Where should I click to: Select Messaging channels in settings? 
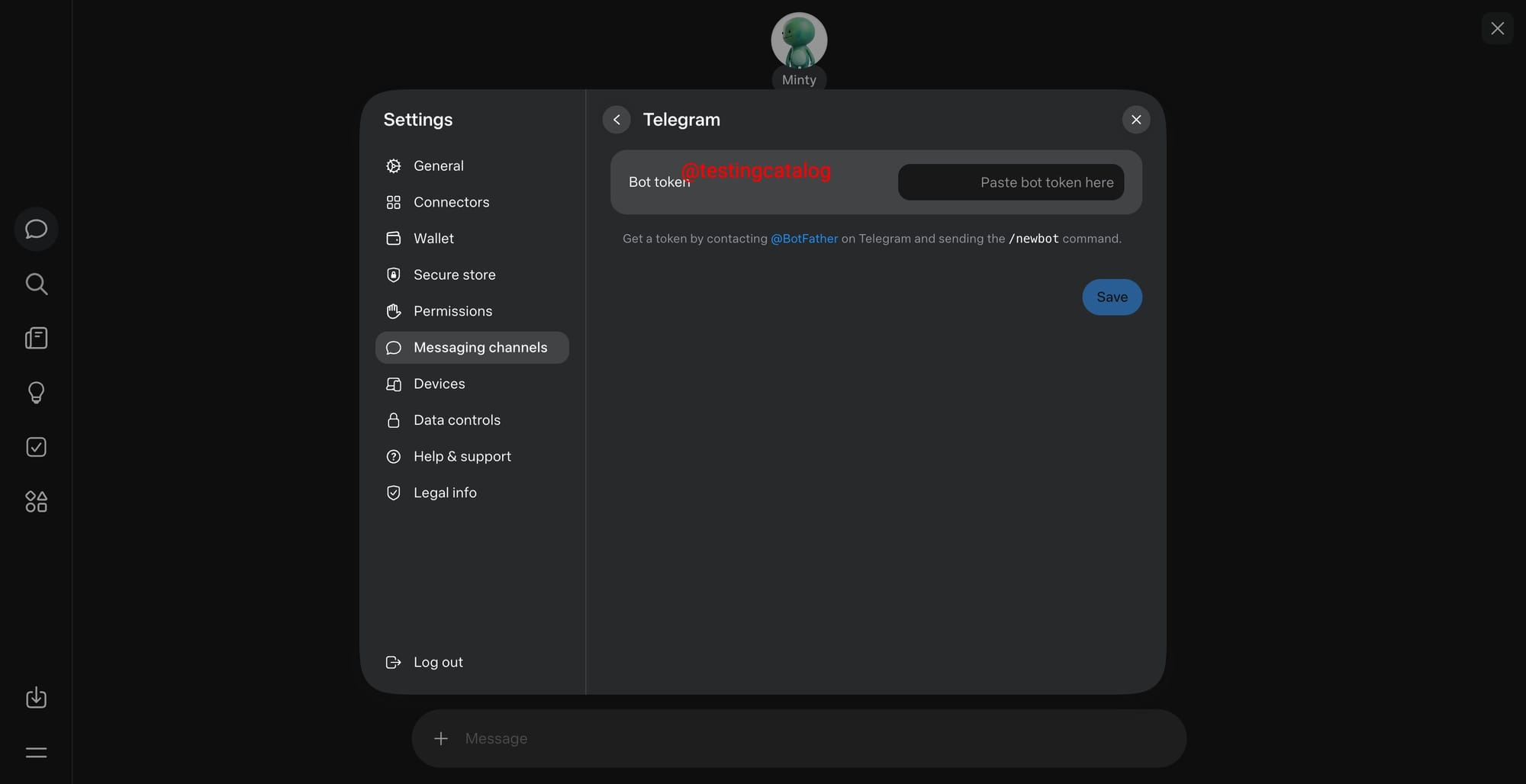pyautogui.click(x=472, y=348)
